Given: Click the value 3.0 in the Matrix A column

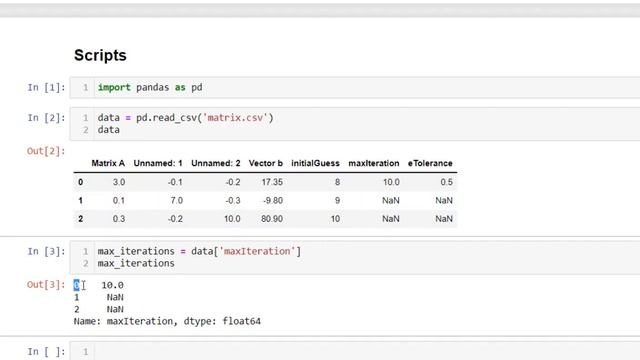Looking at the screenshot, I should pyautogui.click(x=119, y=182).
